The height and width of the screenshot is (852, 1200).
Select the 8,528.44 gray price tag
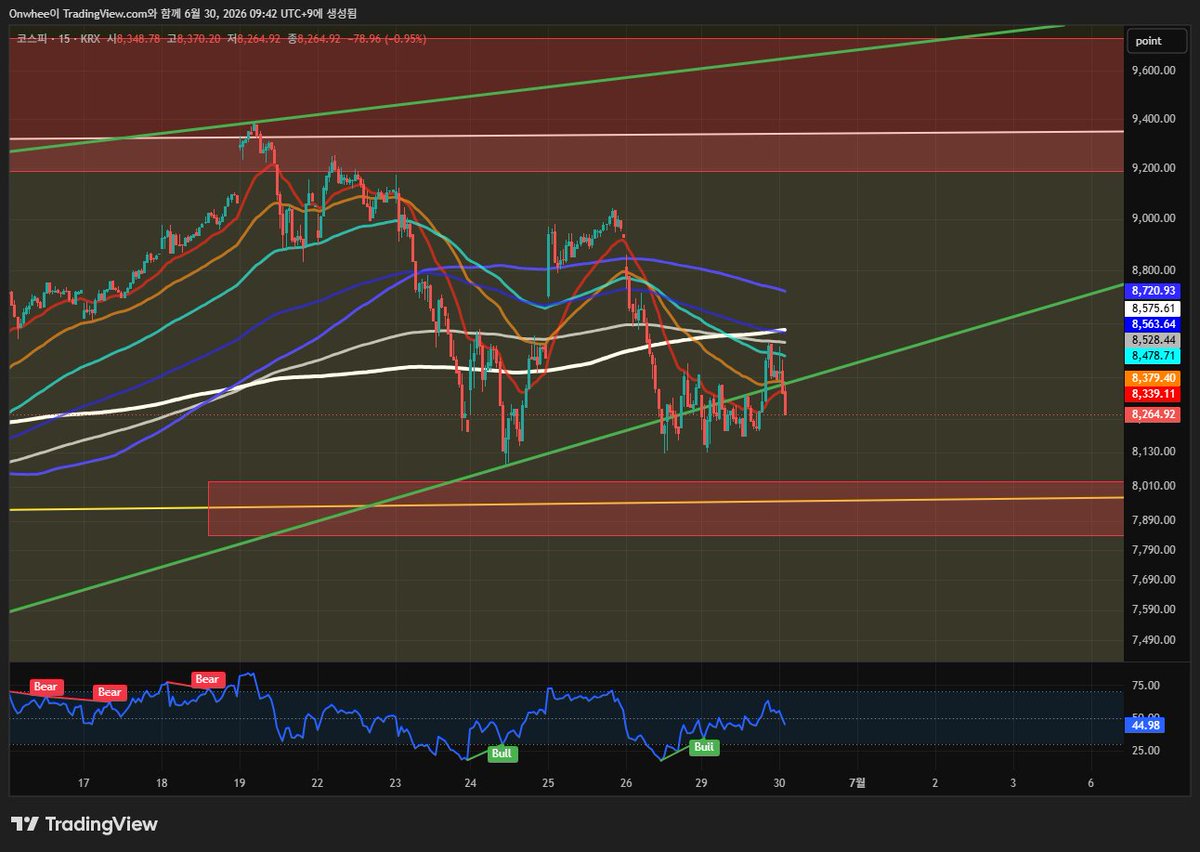pyautogui.click(x=1155, y=340)
